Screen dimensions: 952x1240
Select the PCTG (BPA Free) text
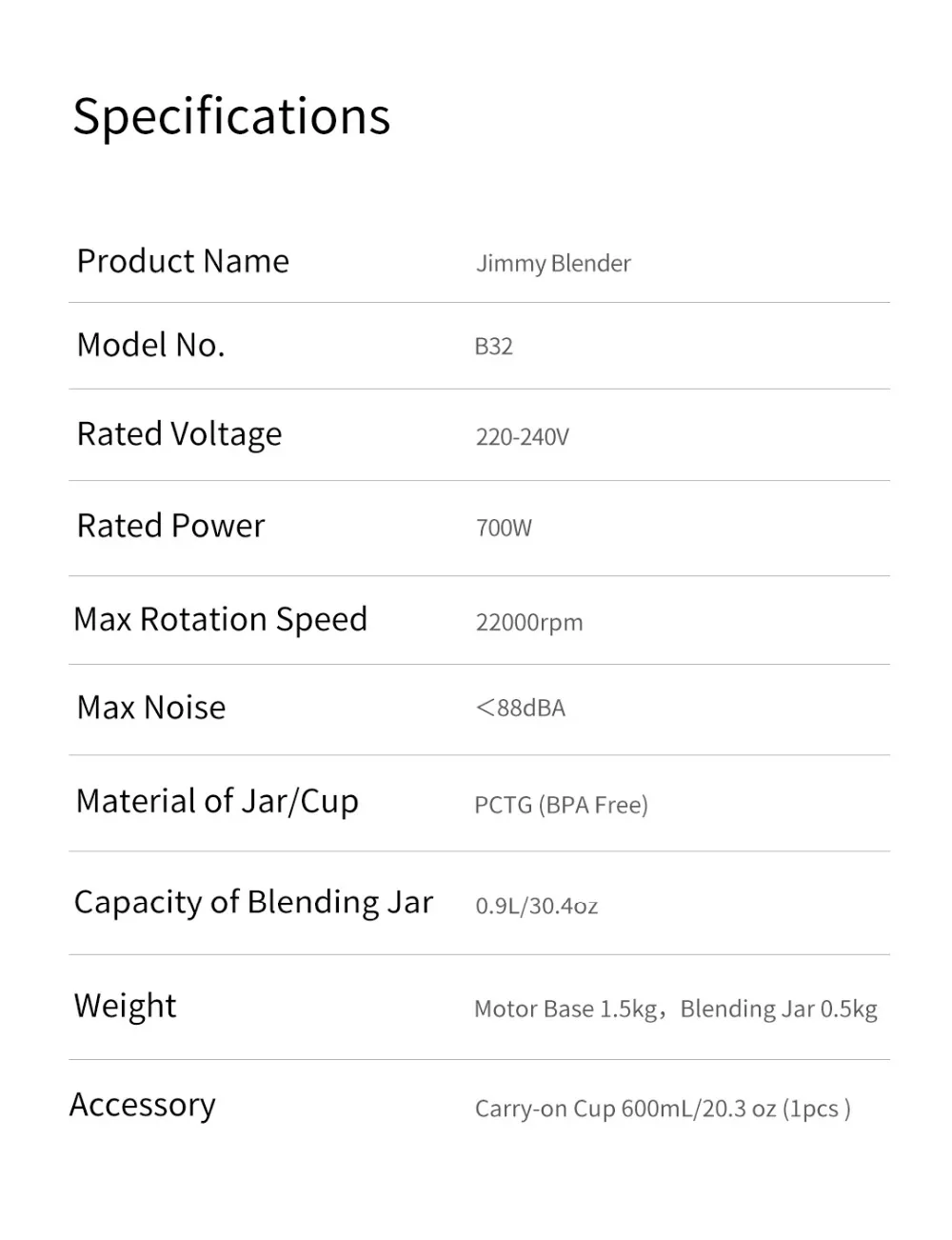[561, 806]
